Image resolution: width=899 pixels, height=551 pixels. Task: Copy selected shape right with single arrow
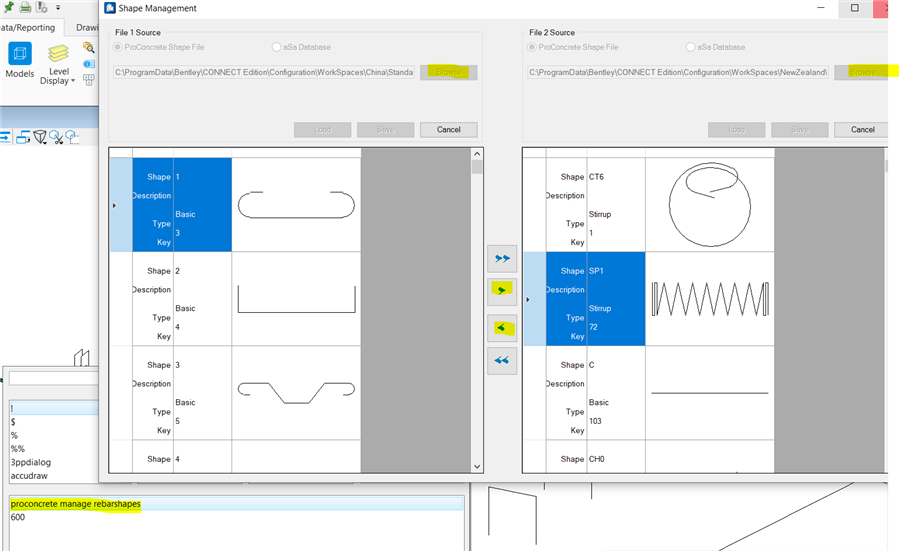click(x=502, y=291)
